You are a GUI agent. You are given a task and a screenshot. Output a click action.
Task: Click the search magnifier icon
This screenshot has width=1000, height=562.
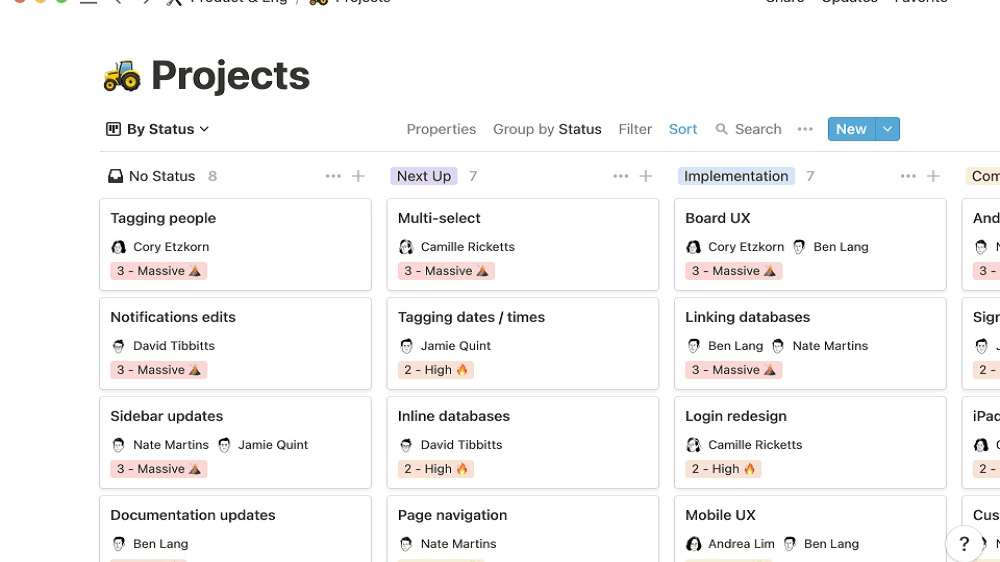click(721, 129)
